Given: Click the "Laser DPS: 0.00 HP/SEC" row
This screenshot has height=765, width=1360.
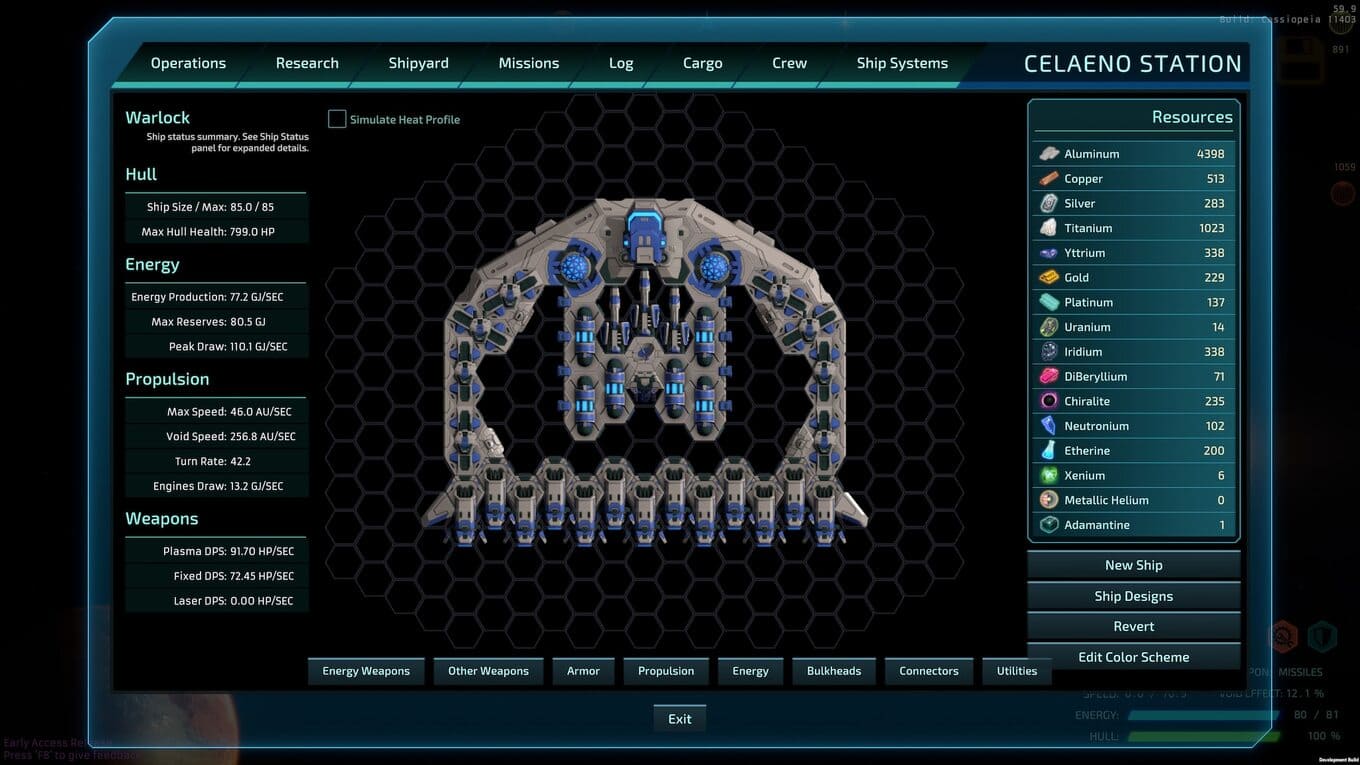Looking at the screenshot, I should pos(216,601).
